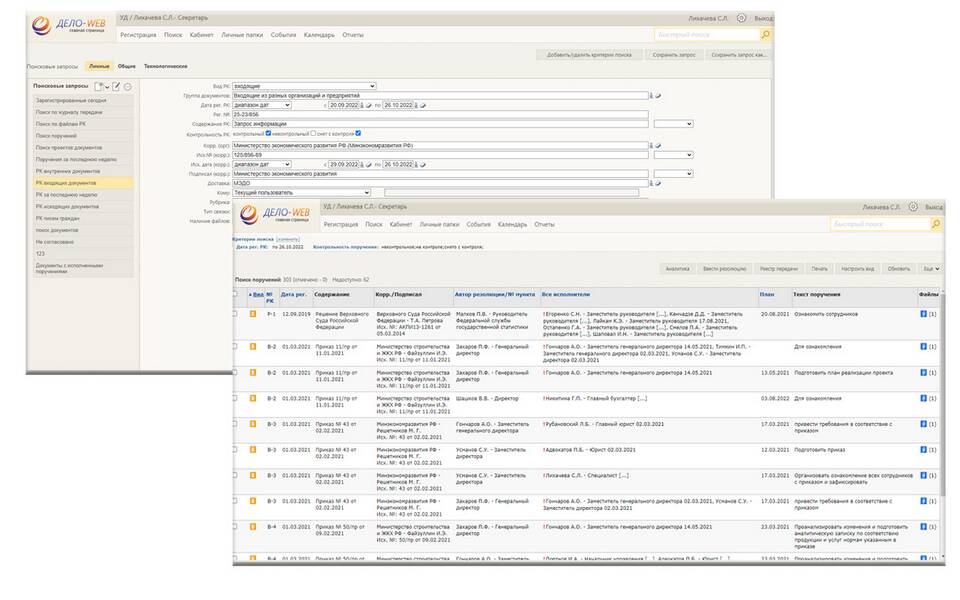Open calendar for Исх. дата start 29.09.2022
Image resolution: width=960 pixels, height=600 pixels.
pos(362,165)
